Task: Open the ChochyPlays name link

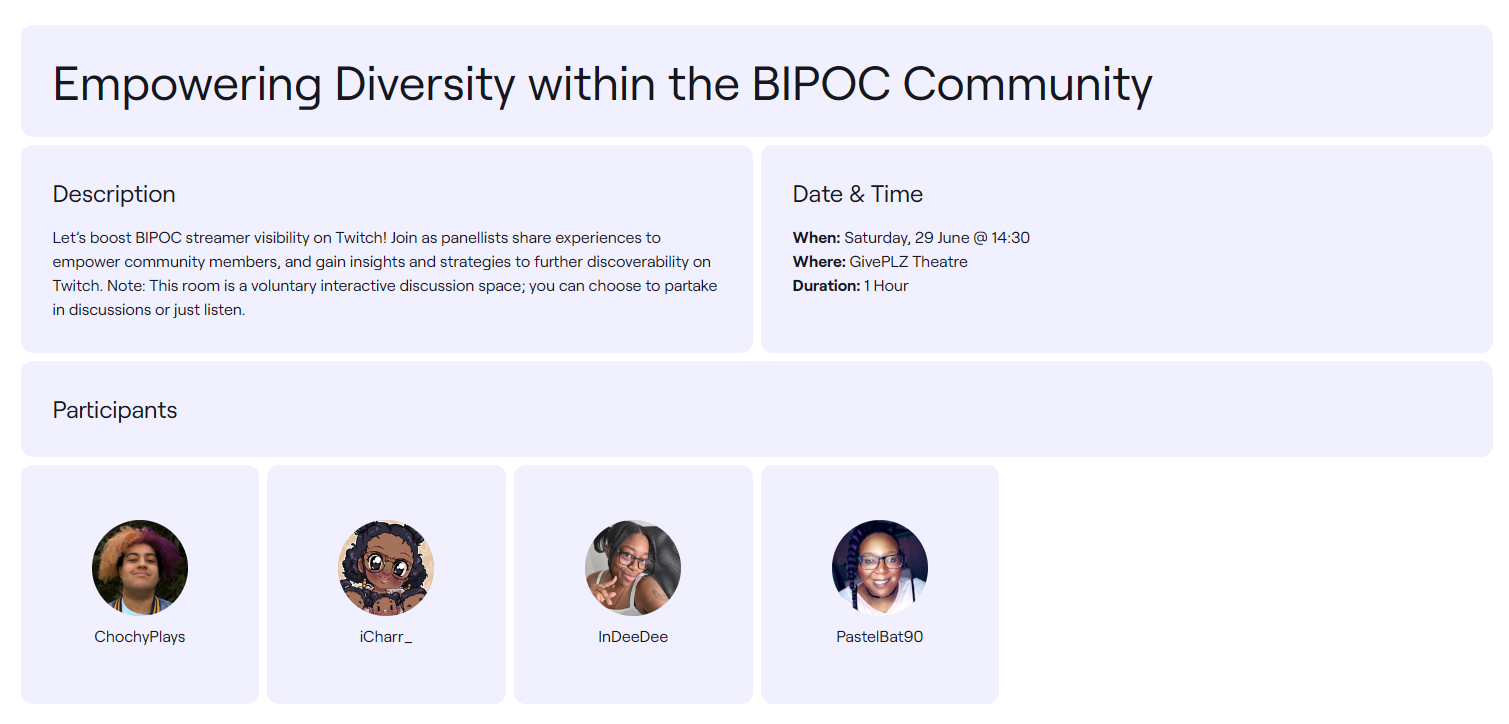Action: [x=140, y=637]
